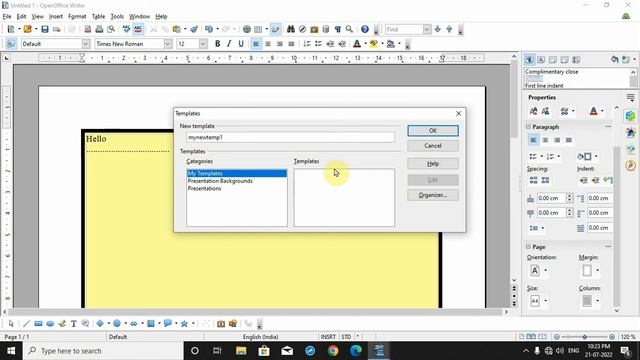Toggle numbered list icon in toolbar
The image size is (640, 360).
(x=307, y=44)
